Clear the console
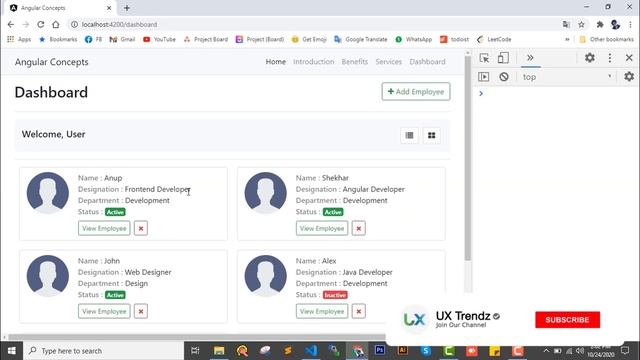 [504, 77]
